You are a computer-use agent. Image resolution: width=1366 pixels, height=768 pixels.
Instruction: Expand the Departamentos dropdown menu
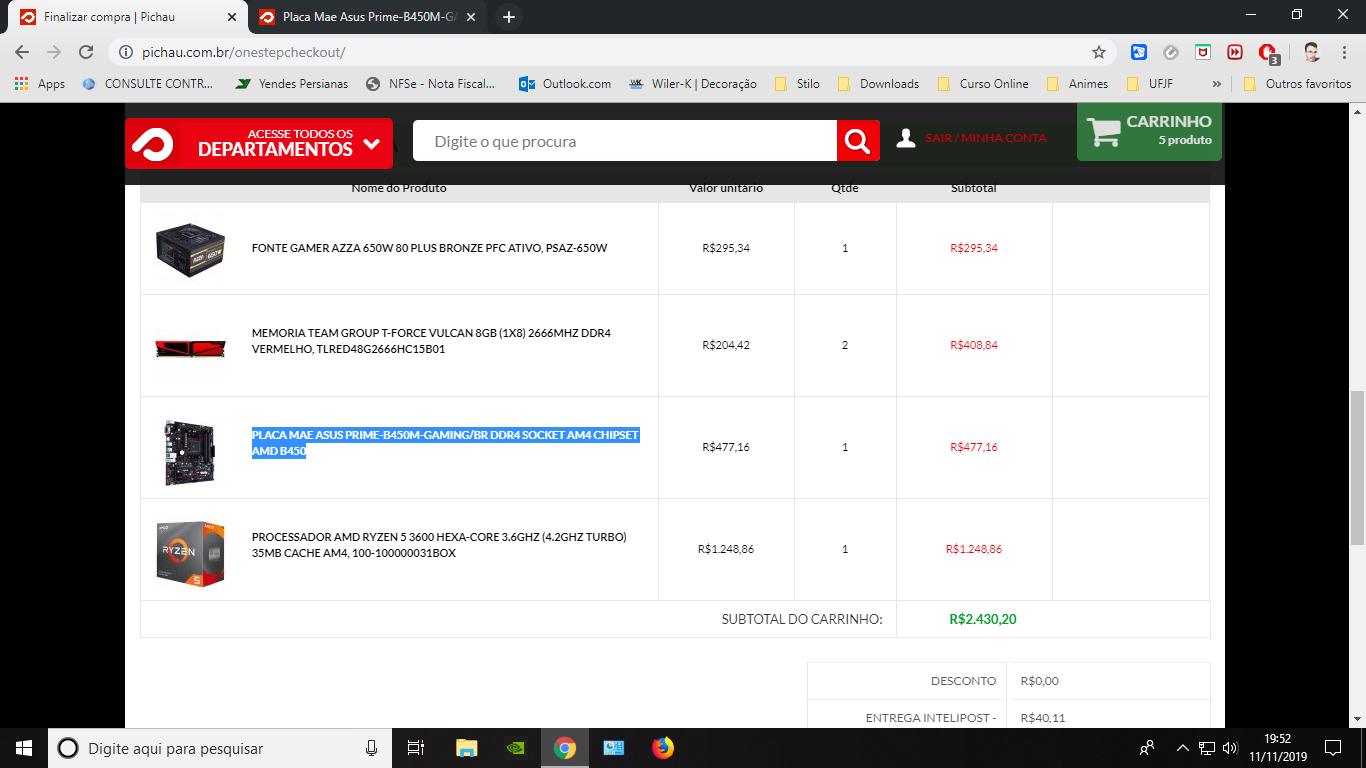[259, 143]
